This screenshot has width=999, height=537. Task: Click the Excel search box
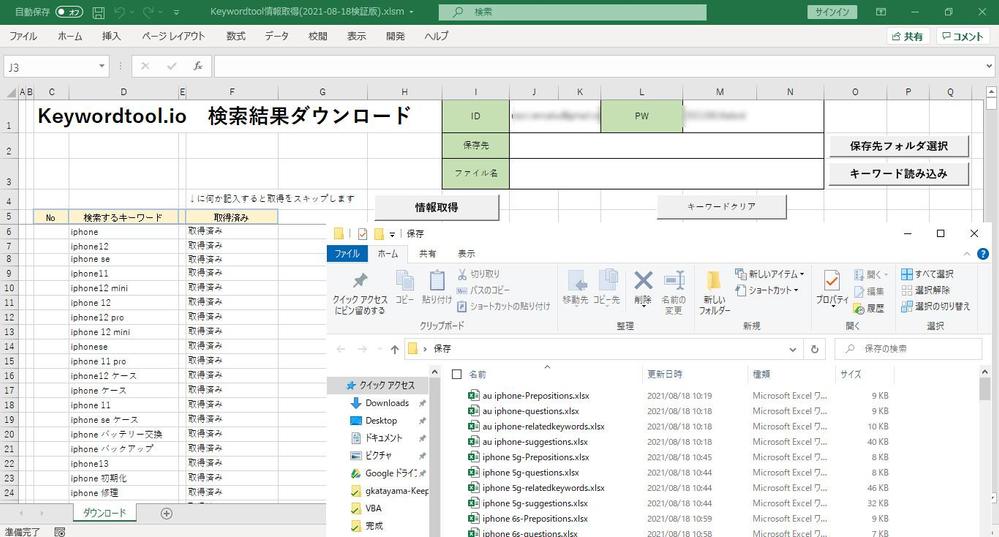pyautogui.click(x=572, y=12)
